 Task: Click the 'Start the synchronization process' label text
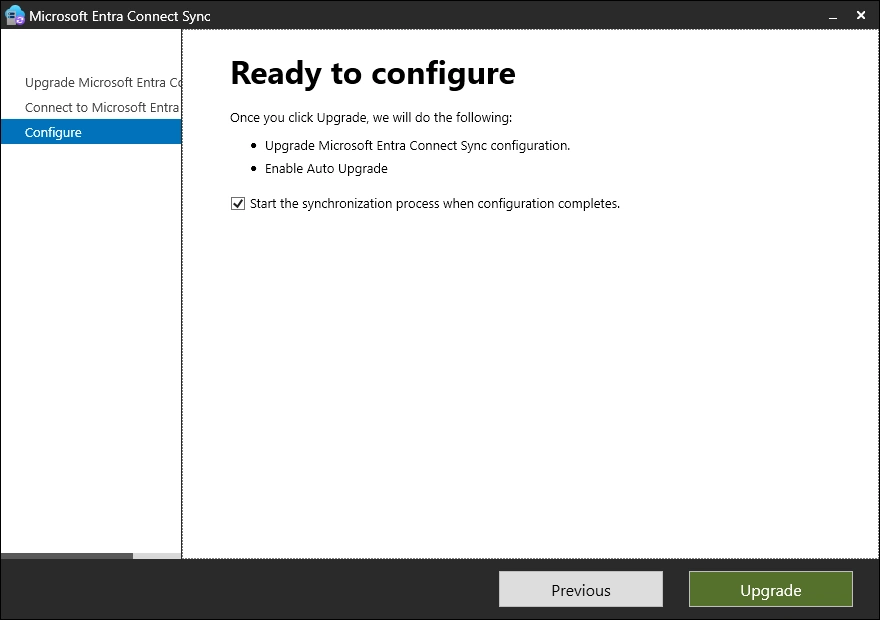tap(434, 204)
